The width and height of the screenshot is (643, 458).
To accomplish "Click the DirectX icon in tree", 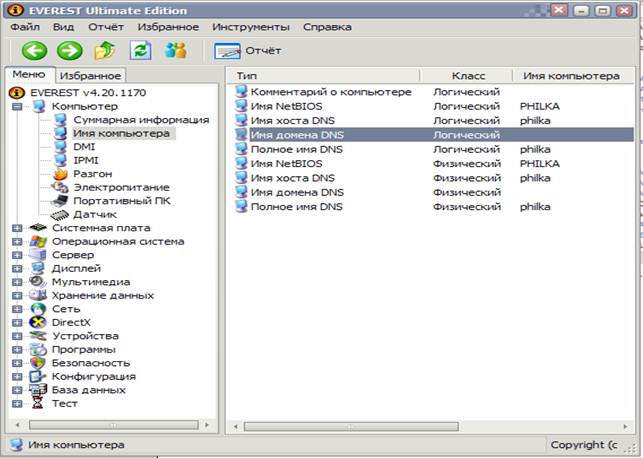I will pos(38,323).
